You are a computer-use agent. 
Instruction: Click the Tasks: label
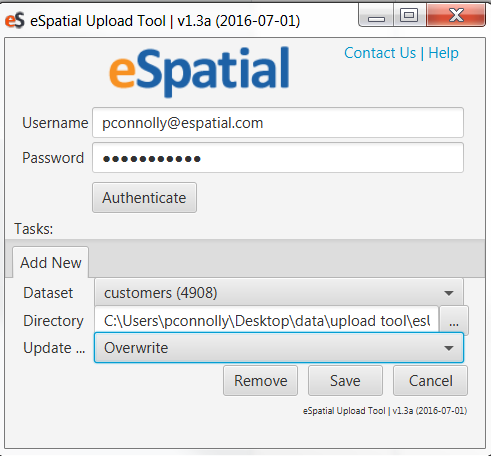[34, 229]
